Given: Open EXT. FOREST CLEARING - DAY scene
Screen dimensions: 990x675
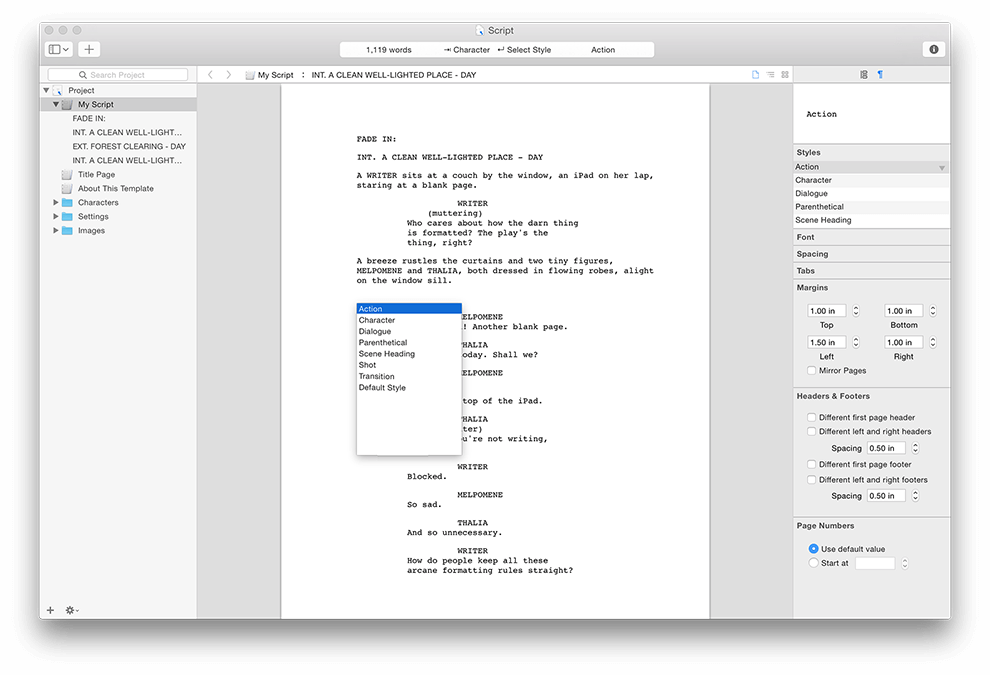Looking at the screenshot, I should tap(129, 146).
